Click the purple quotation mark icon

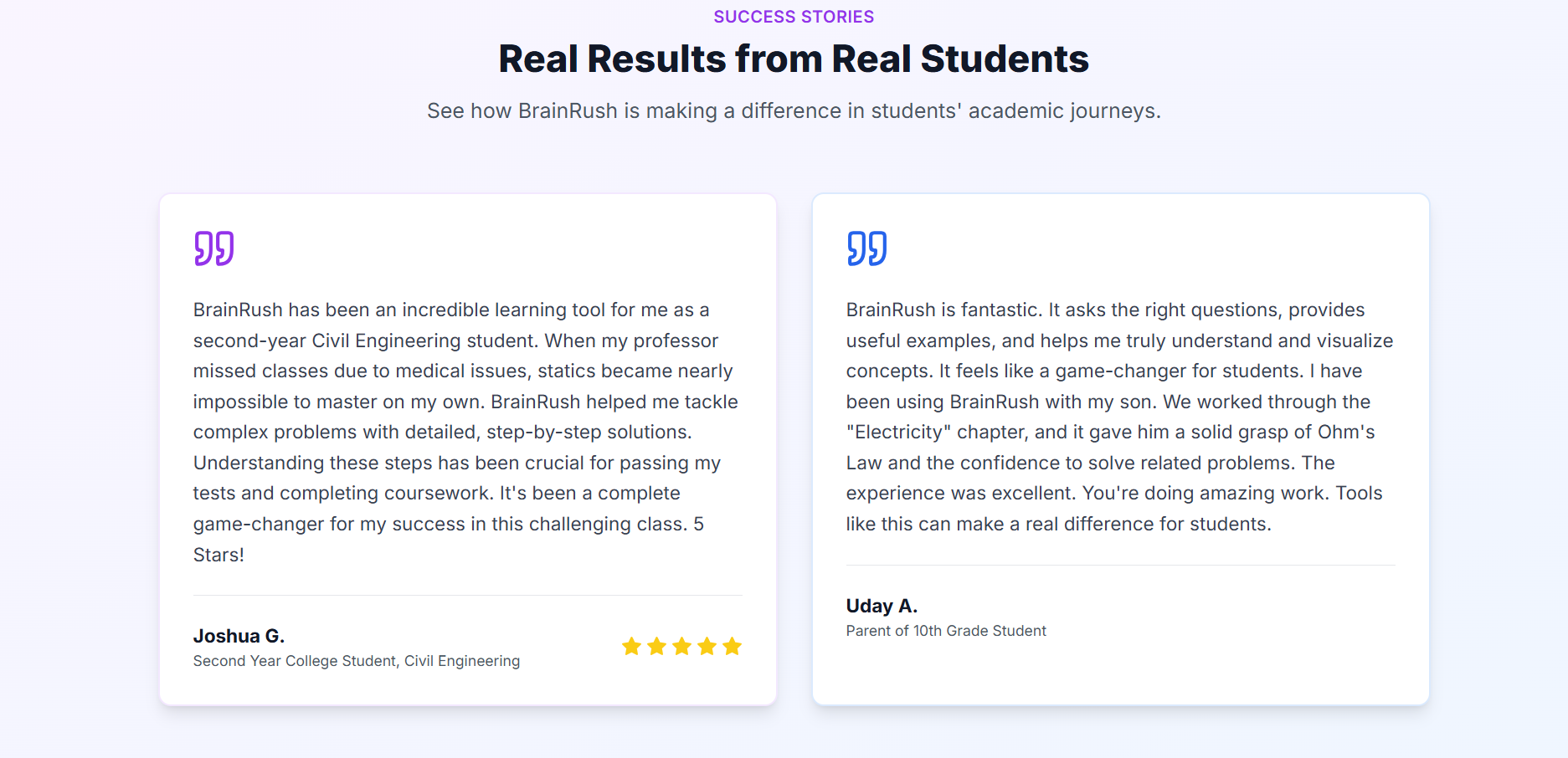click(213, 248)
